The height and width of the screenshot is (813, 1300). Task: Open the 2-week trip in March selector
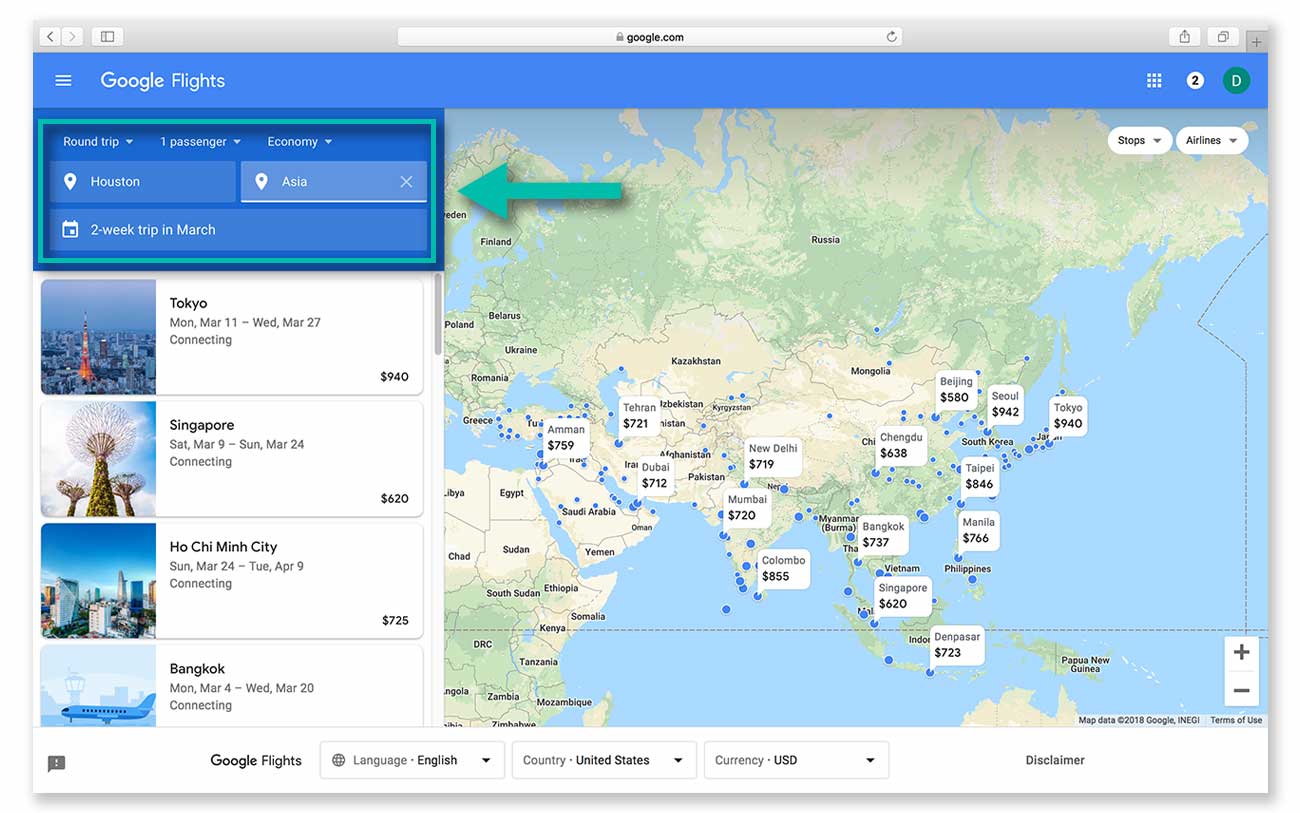(238, 230)
